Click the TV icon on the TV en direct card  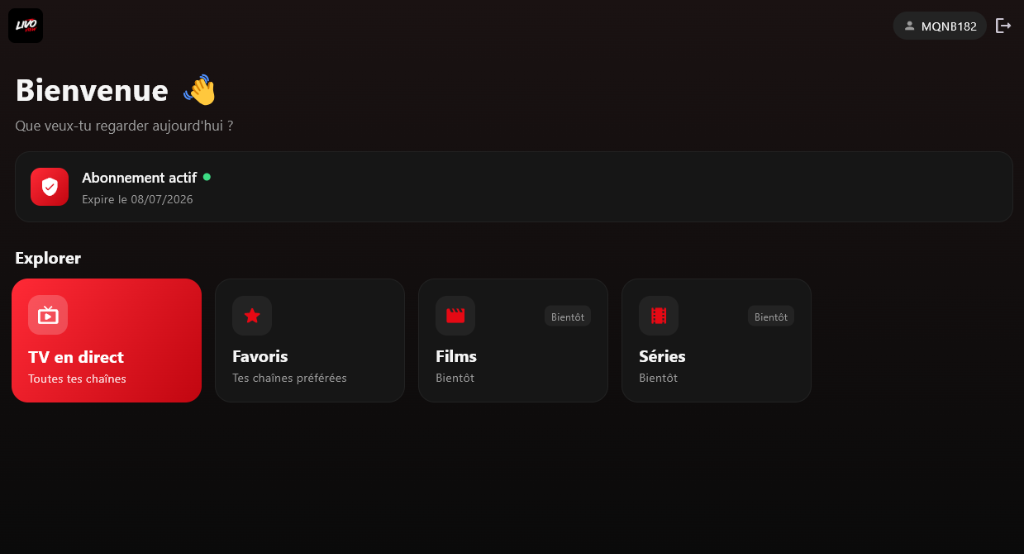48,315
